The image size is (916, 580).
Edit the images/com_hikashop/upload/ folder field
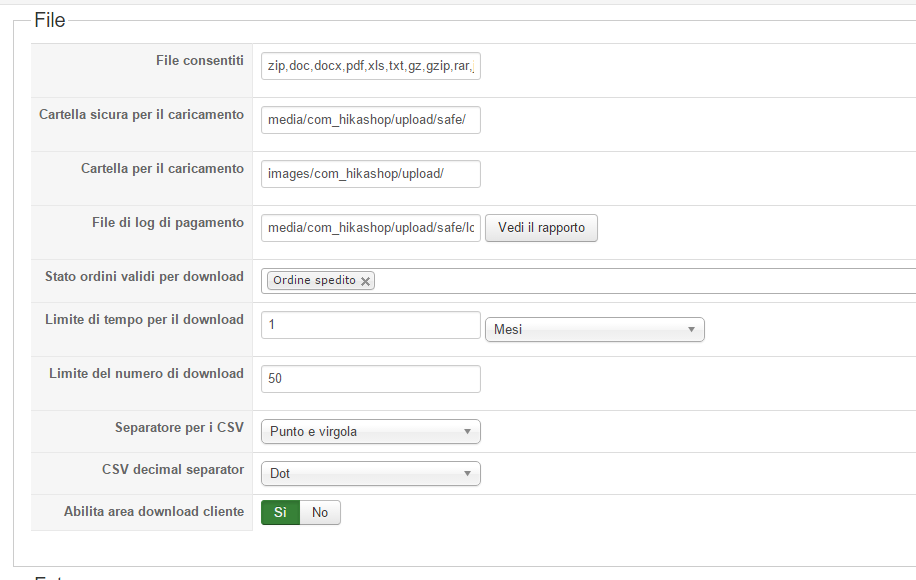pos(370,174)
